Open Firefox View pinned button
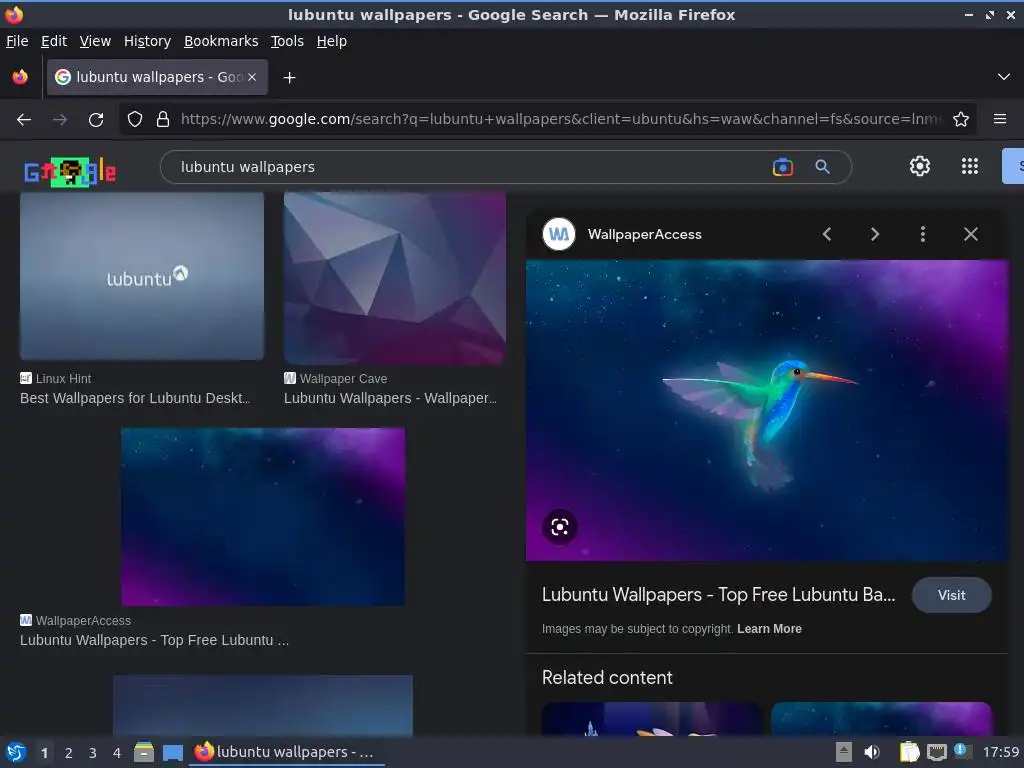Viewport: 1024px width, 768px height. [20, 77]
